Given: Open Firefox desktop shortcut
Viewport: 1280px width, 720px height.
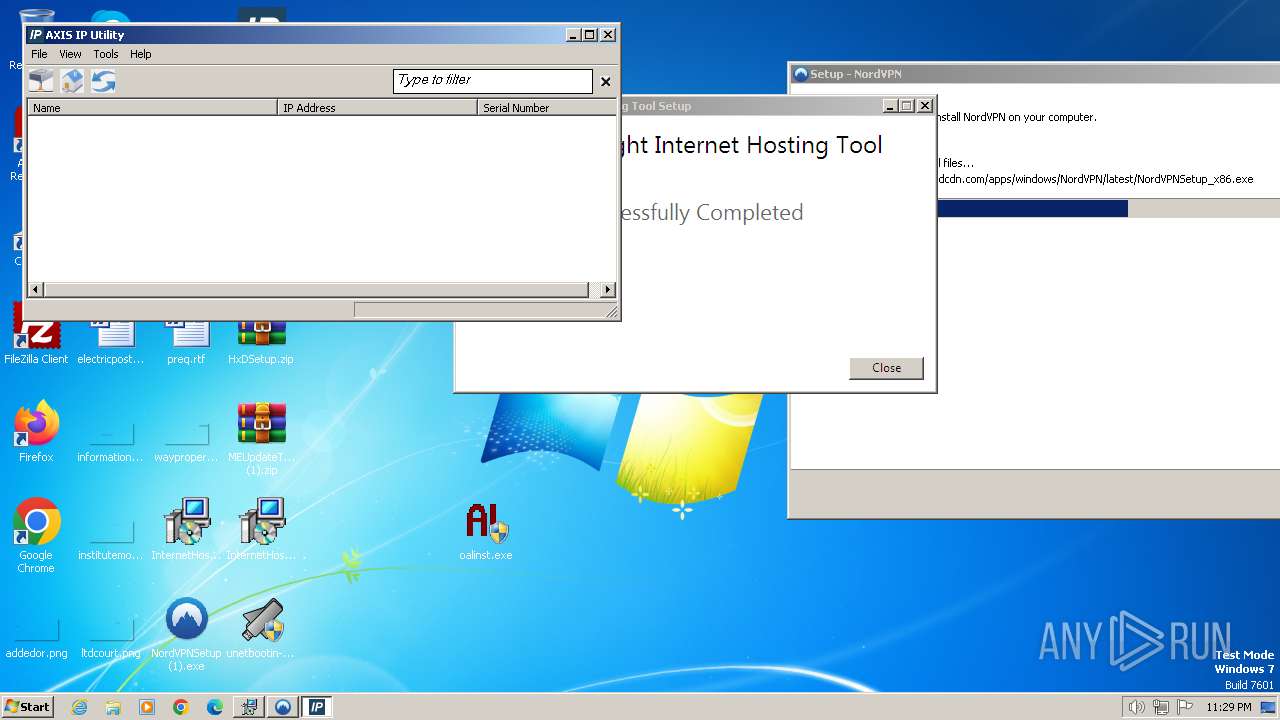Looking at the screenshot, I should 36,432.
